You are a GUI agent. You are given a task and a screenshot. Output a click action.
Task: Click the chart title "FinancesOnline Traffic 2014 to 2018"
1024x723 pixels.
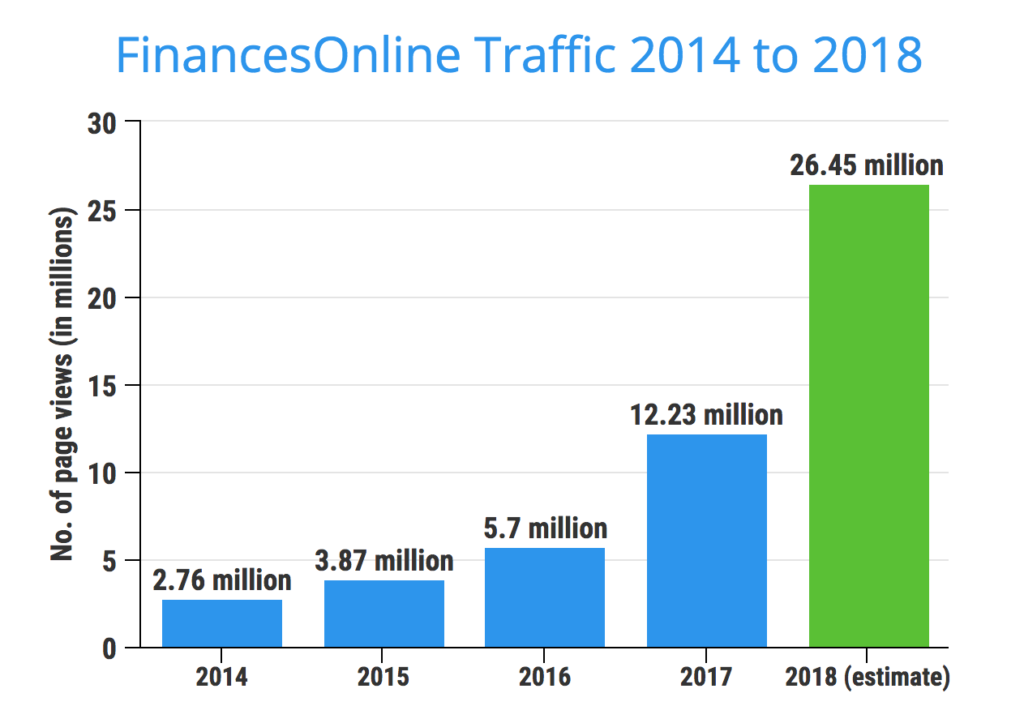(519, 55)
